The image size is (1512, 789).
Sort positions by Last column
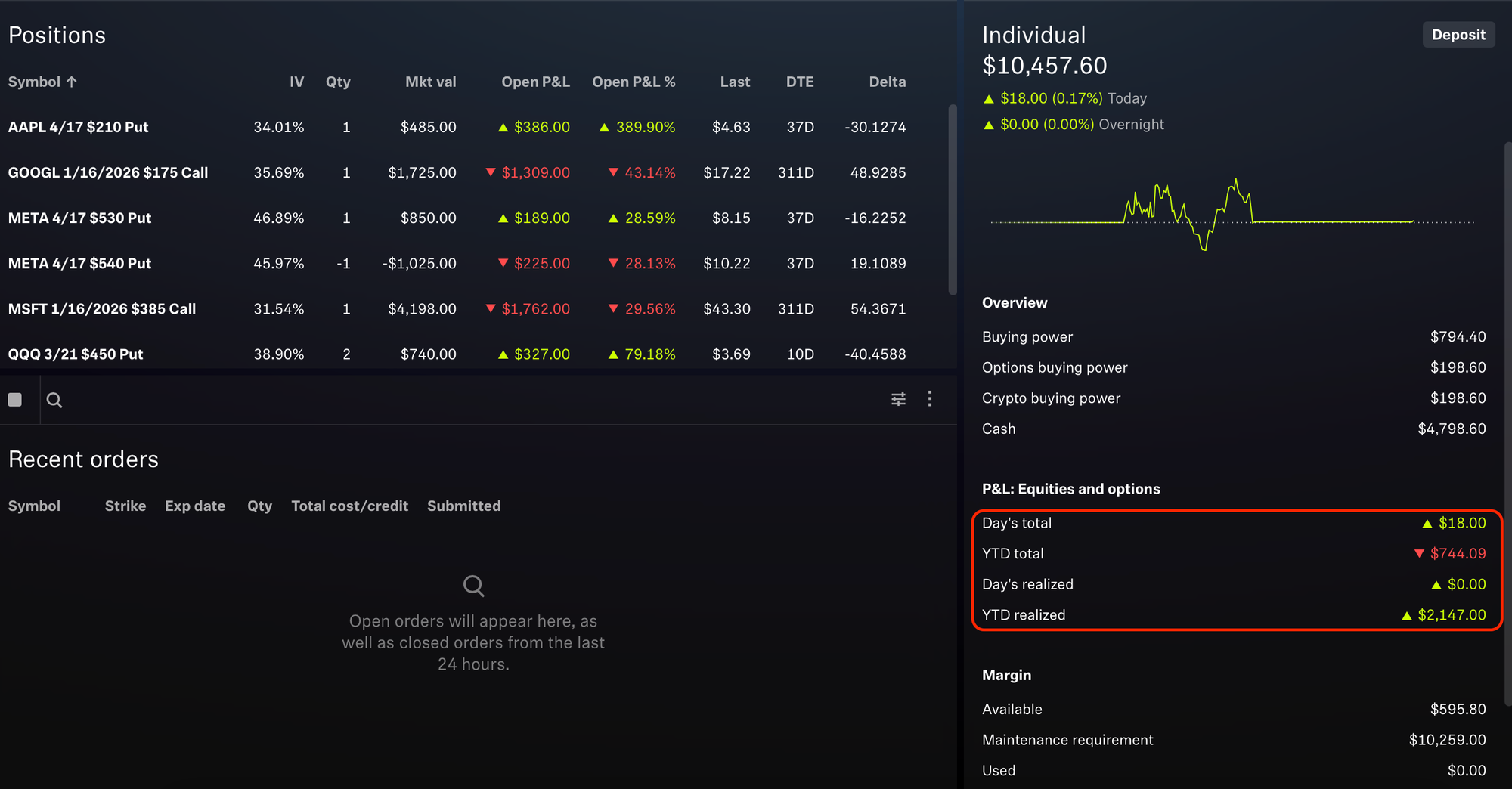(735, 82)
